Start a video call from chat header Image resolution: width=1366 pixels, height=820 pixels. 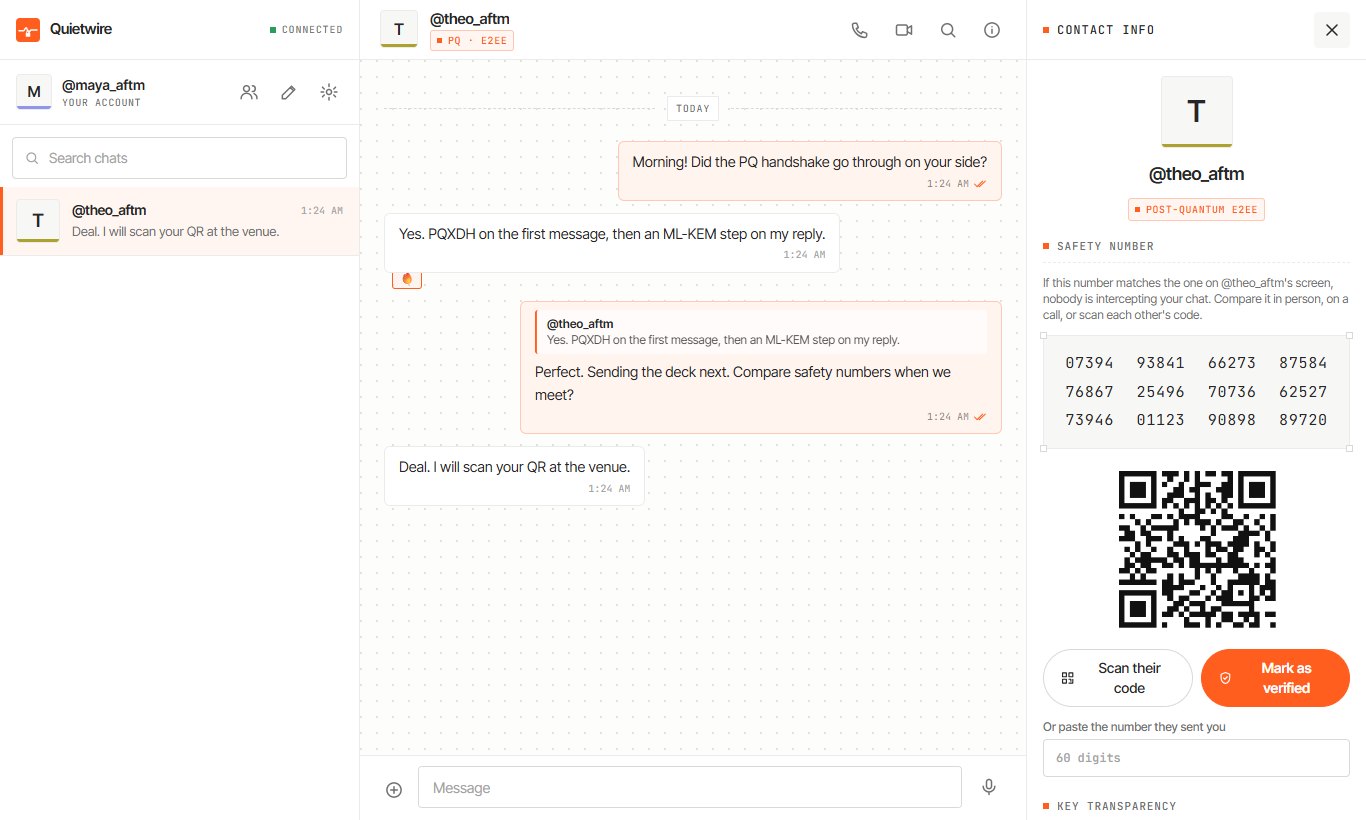[x=904, y=30]
